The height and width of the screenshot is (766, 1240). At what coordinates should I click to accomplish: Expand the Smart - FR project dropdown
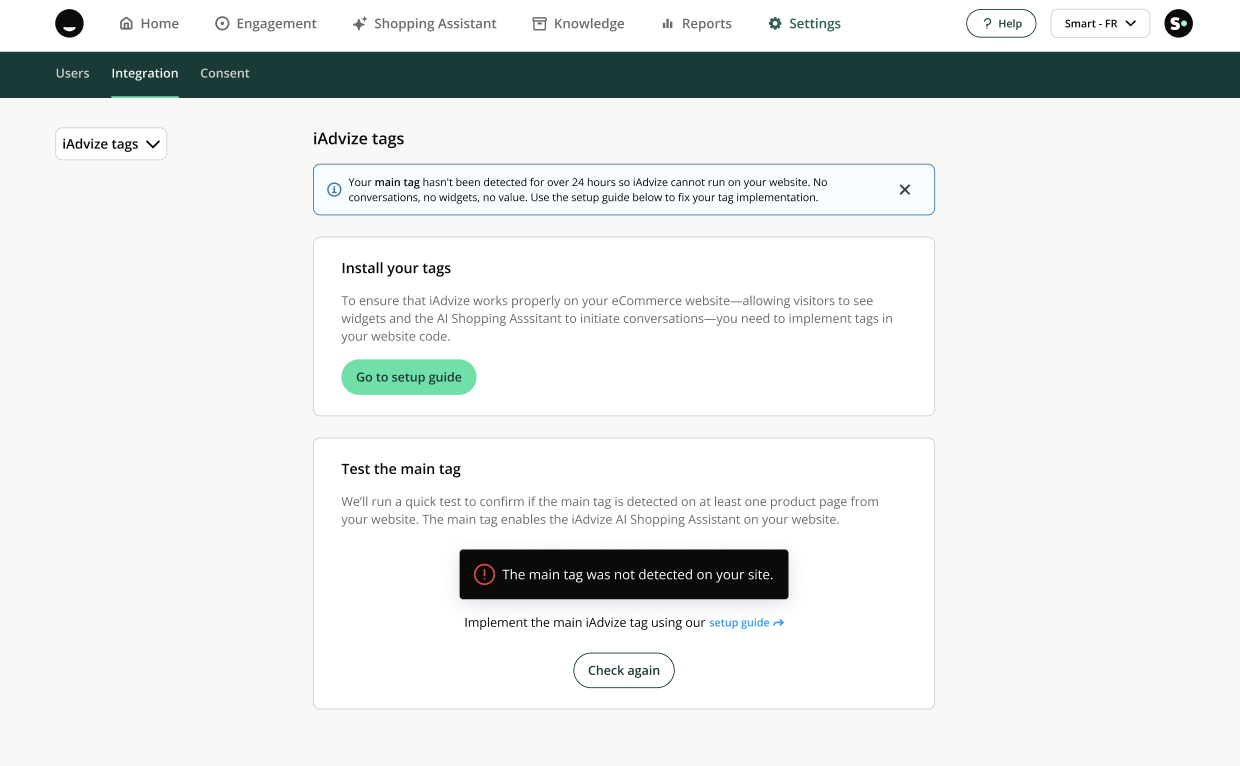coord(1100,24)
